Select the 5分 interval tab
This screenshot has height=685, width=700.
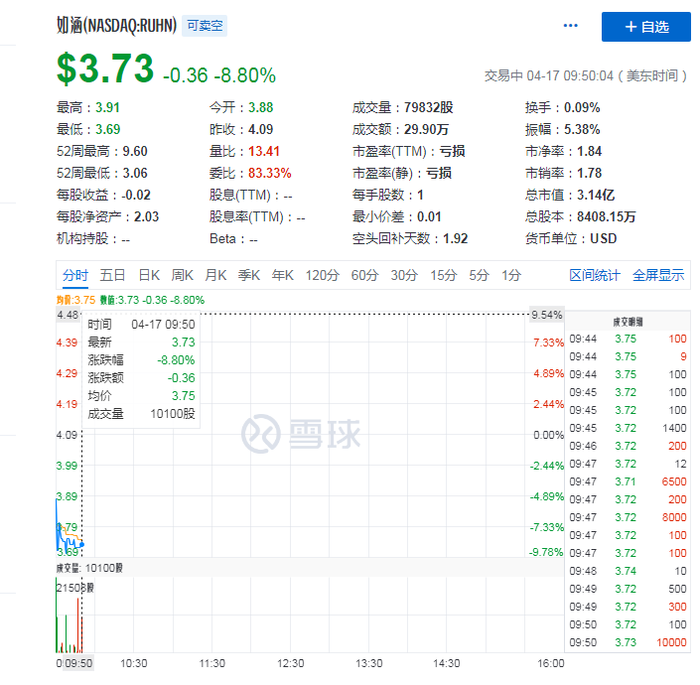(479, 275)
